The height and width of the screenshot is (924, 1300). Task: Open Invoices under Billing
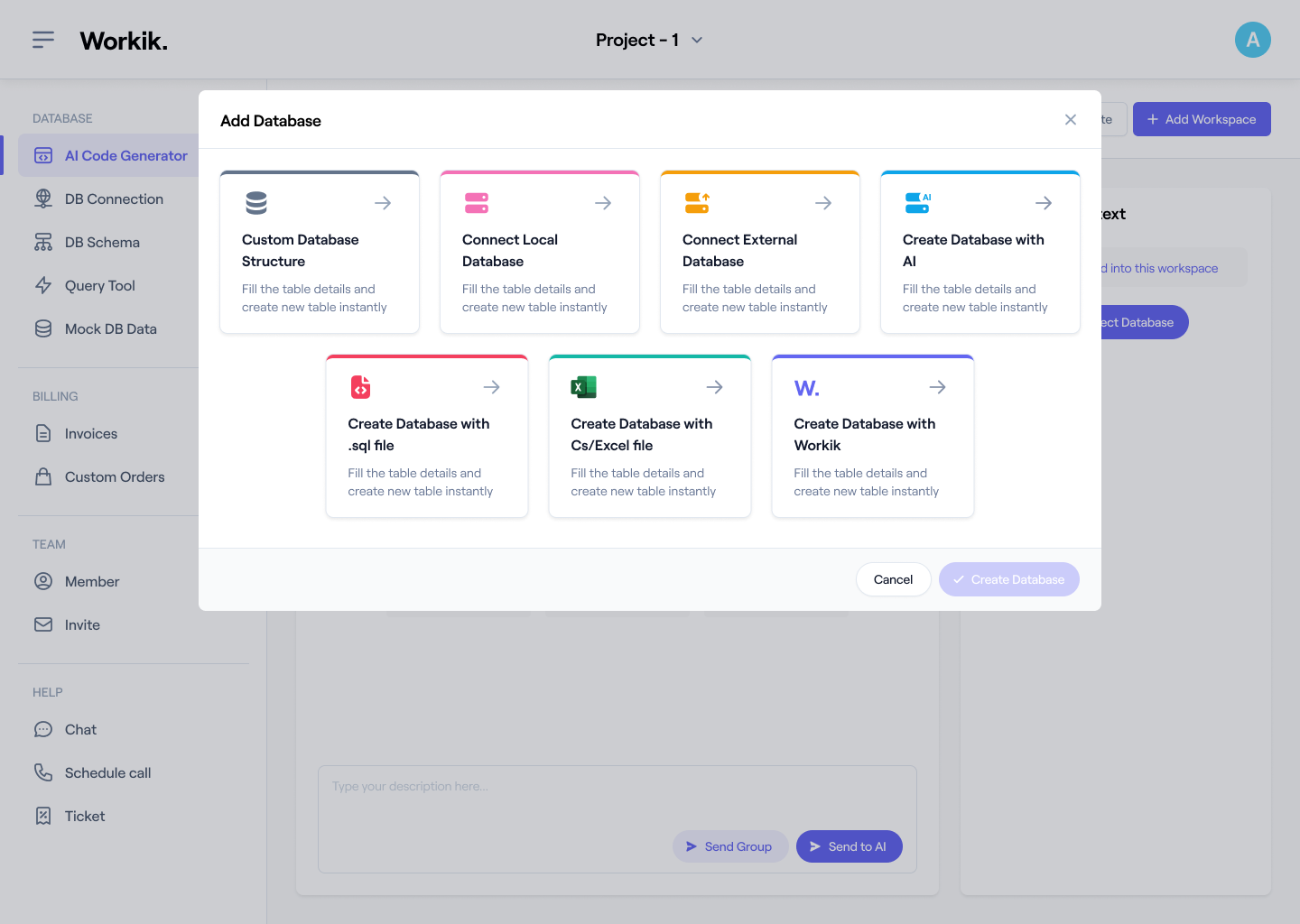(x=91, y=433)
